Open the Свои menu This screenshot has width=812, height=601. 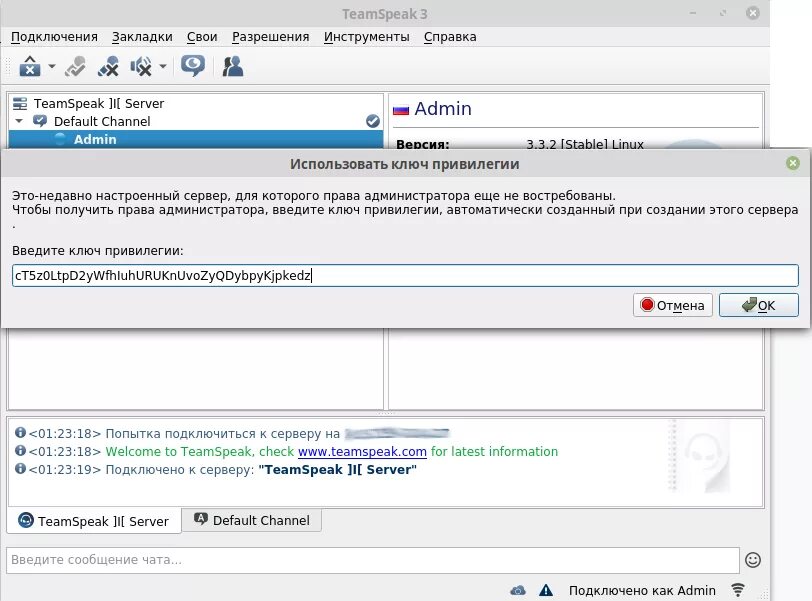[202, 37]
